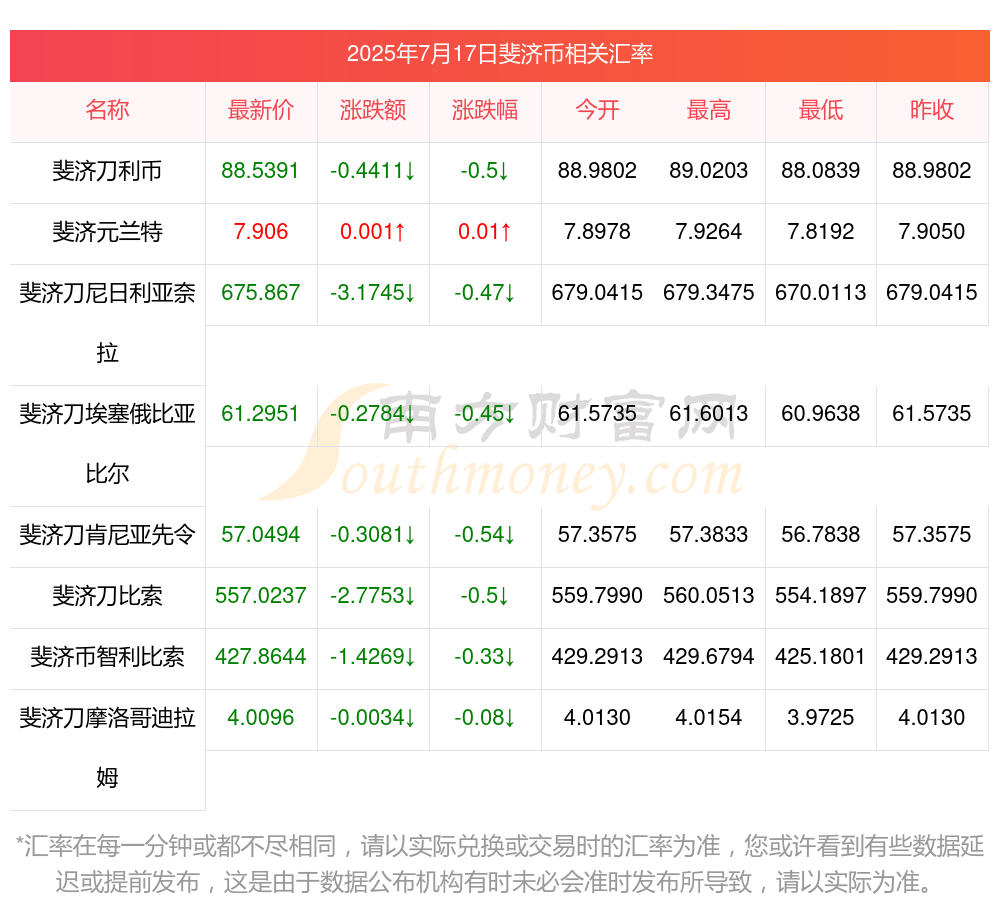This screenshot has height=913, width=1000.
Task: Click the highest value 7.9264
Action: [x=709, y=231]
